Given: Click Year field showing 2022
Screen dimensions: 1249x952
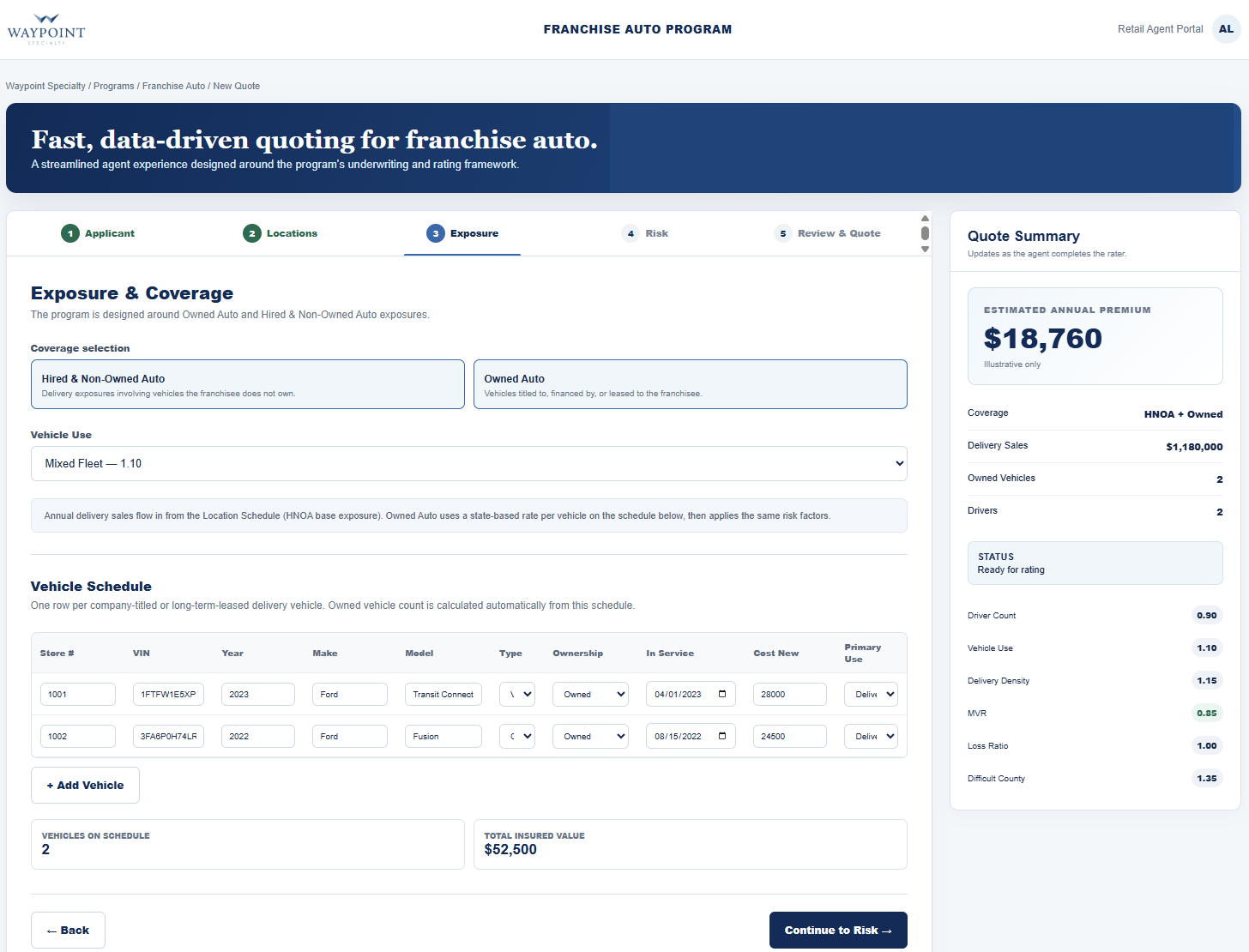Looking at the screenshot, I should [x=258, y=736].
